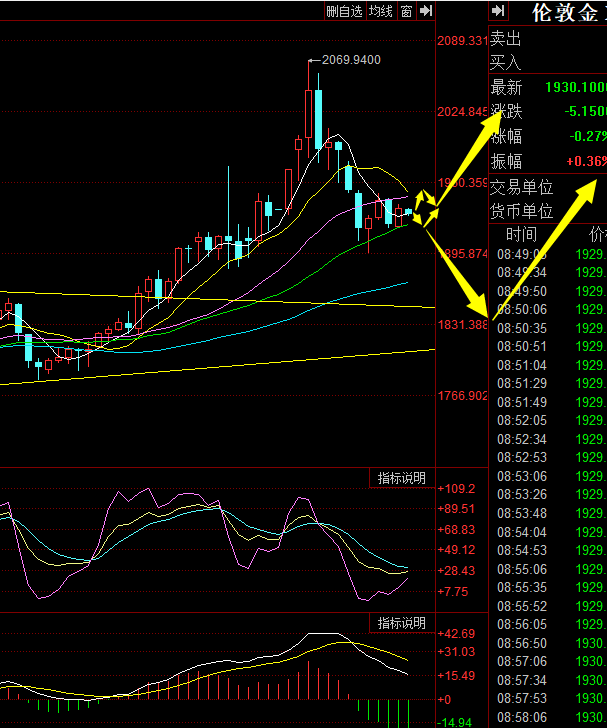Open 指标说明 for the KDJ indicator pane
Screen dimensions: 607x728
click(402, 478)
